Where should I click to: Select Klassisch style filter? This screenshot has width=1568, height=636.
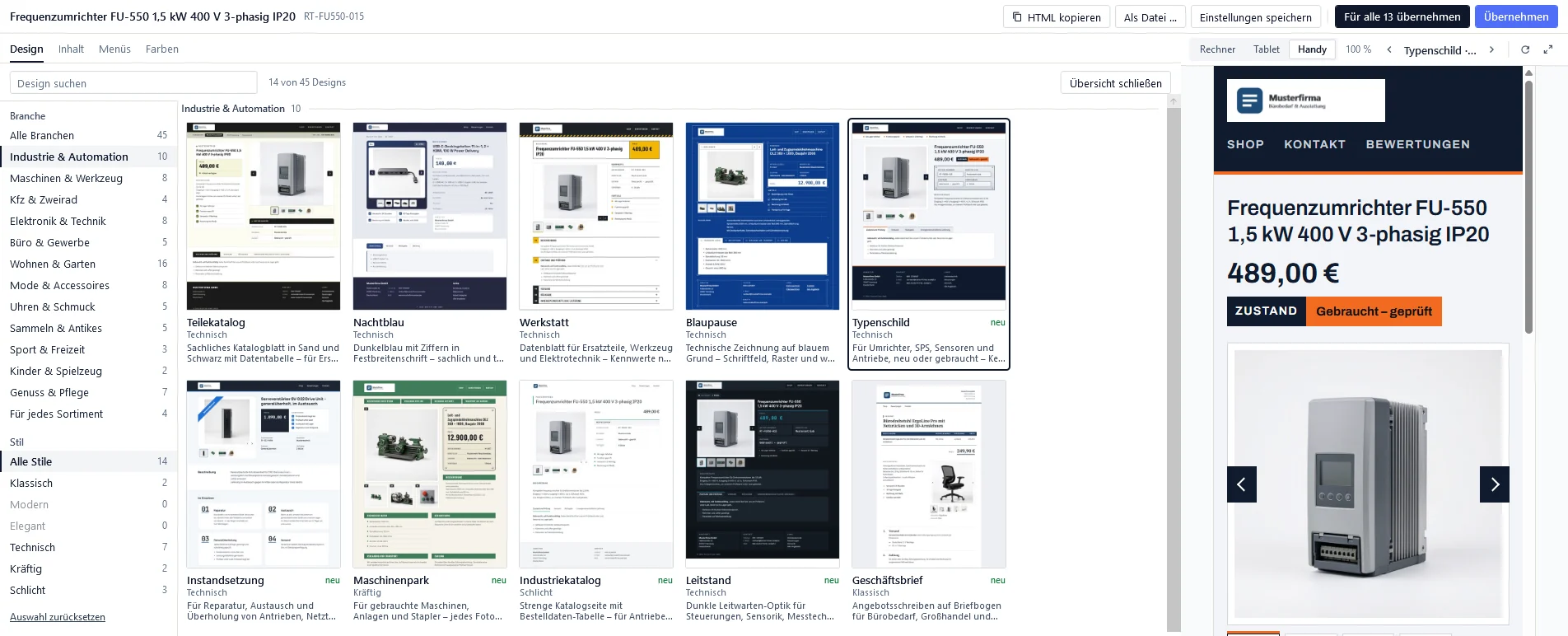click(88, 483)
